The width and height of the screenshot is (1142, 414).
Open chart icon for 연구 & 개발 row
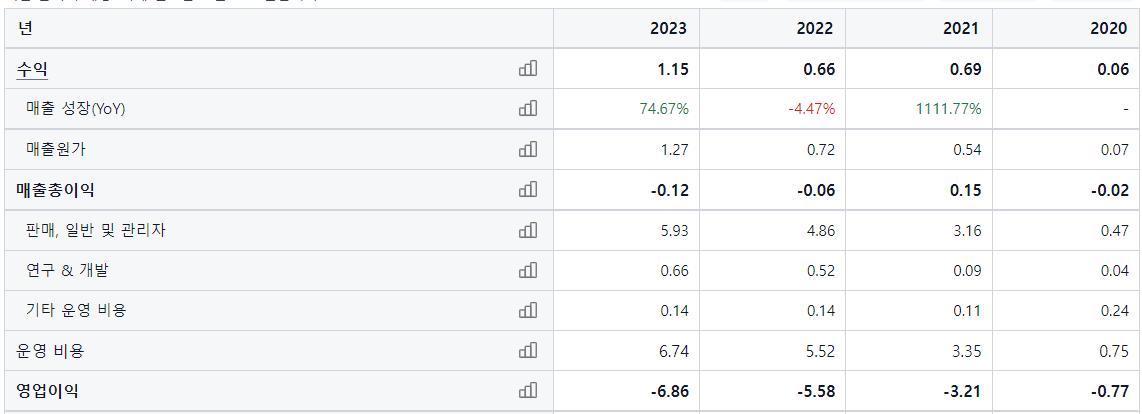click(528, 270)
